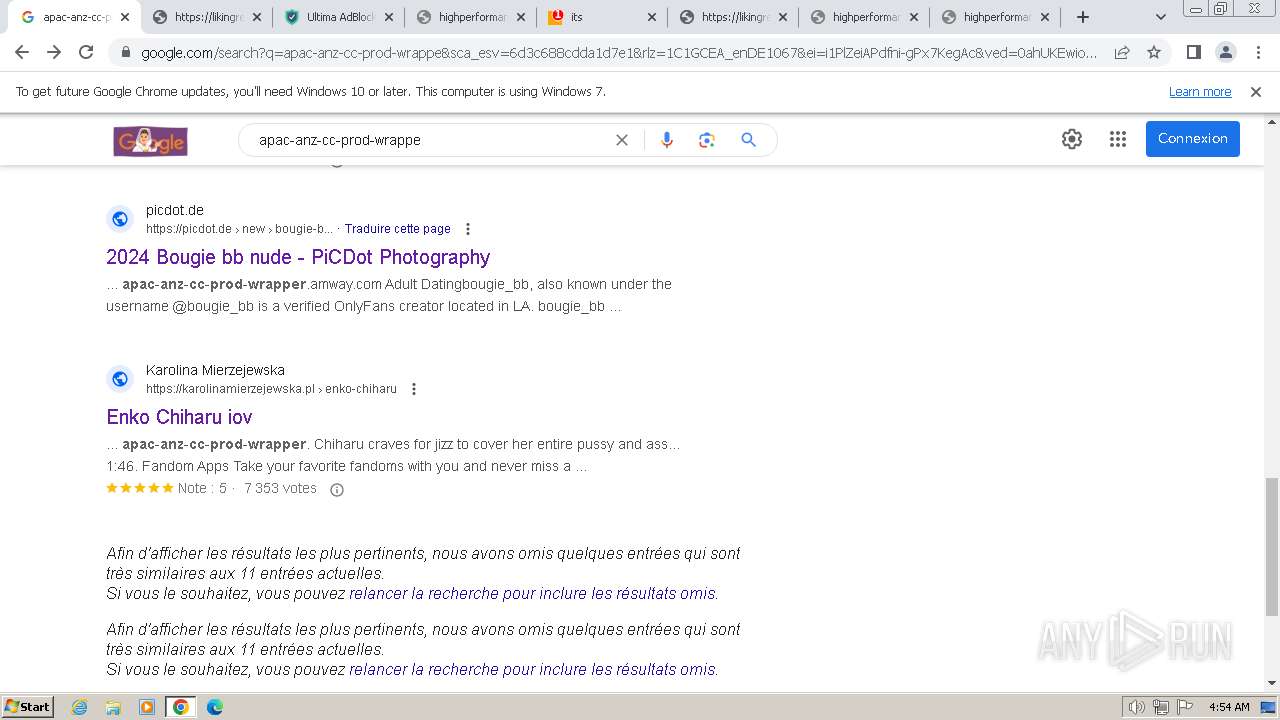Click Learn more link
This screenshot has width=1280, height=720.
(x=1200, y=92)
